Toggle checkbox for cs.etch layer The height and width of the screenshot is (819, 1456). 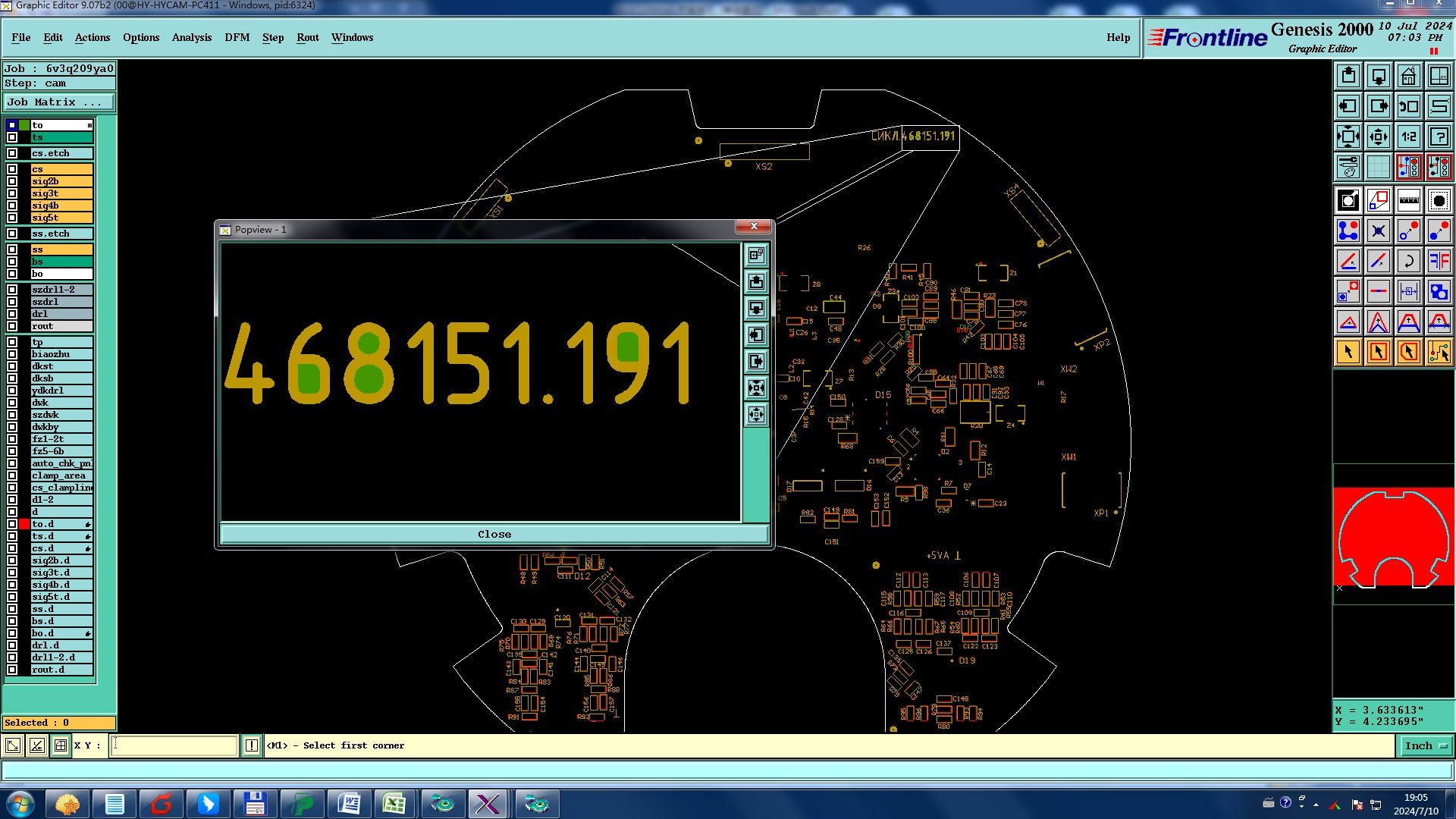[12, 153]
